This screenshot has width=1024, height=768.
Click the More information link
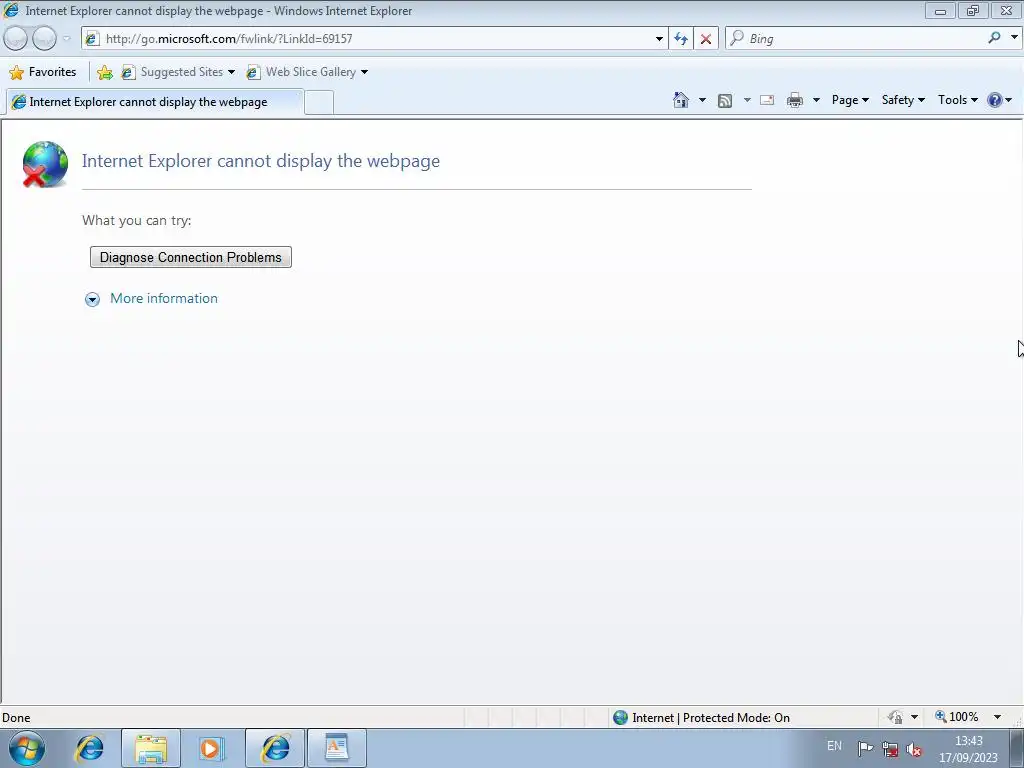[164, 298]
